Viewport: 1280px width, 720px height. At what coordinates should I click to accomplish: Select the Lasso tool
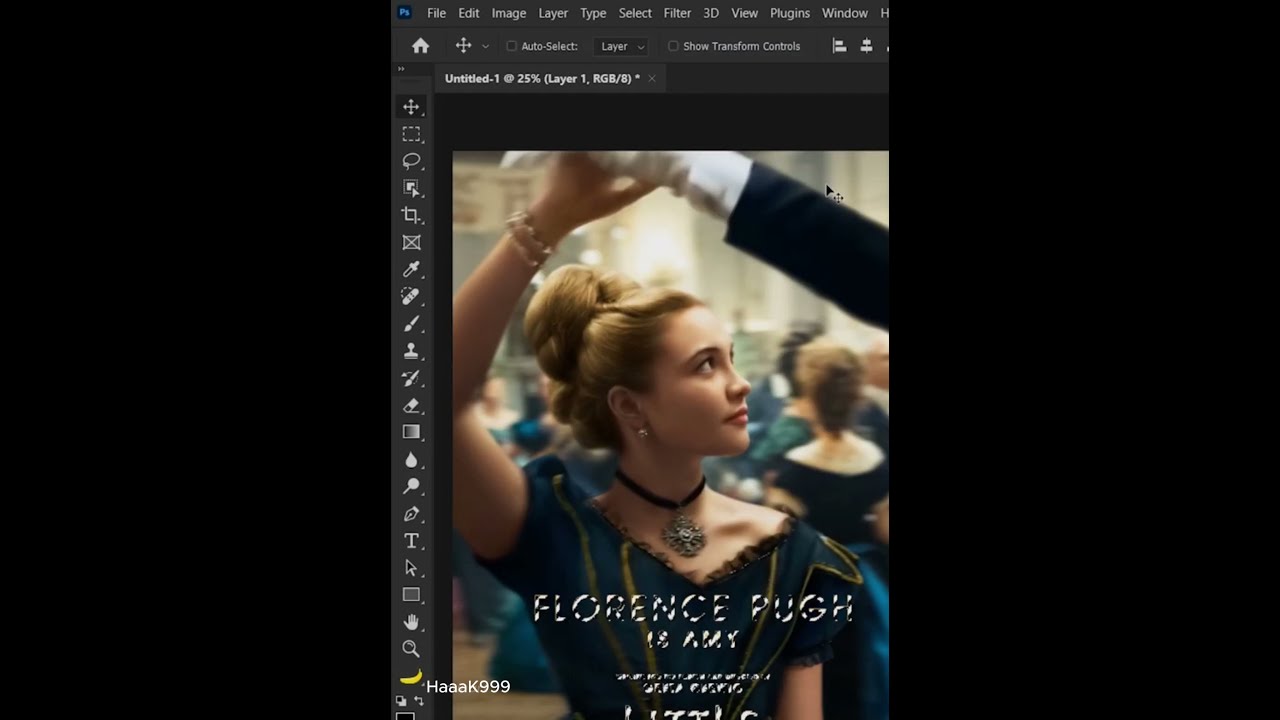click(x=411, y=161)
